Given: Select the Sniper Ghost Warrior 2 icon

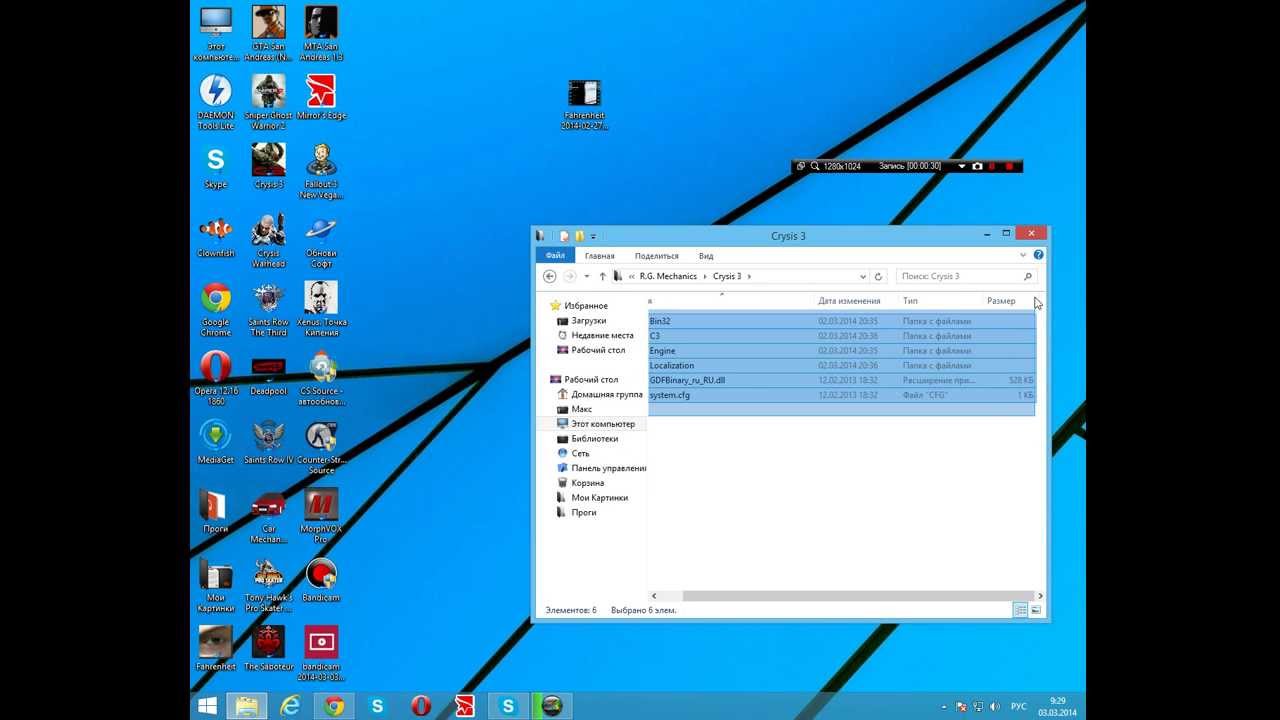Looking at the screenshot, I should click(268, 101).
